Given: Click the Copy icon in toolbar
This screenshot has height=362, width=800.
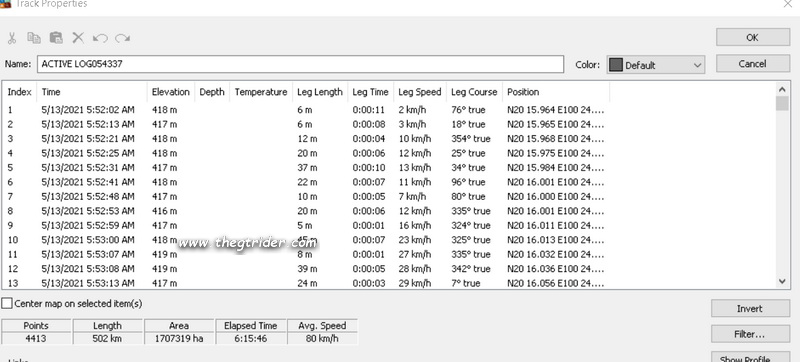Looking at the screenshot, I should pos(34,38).
